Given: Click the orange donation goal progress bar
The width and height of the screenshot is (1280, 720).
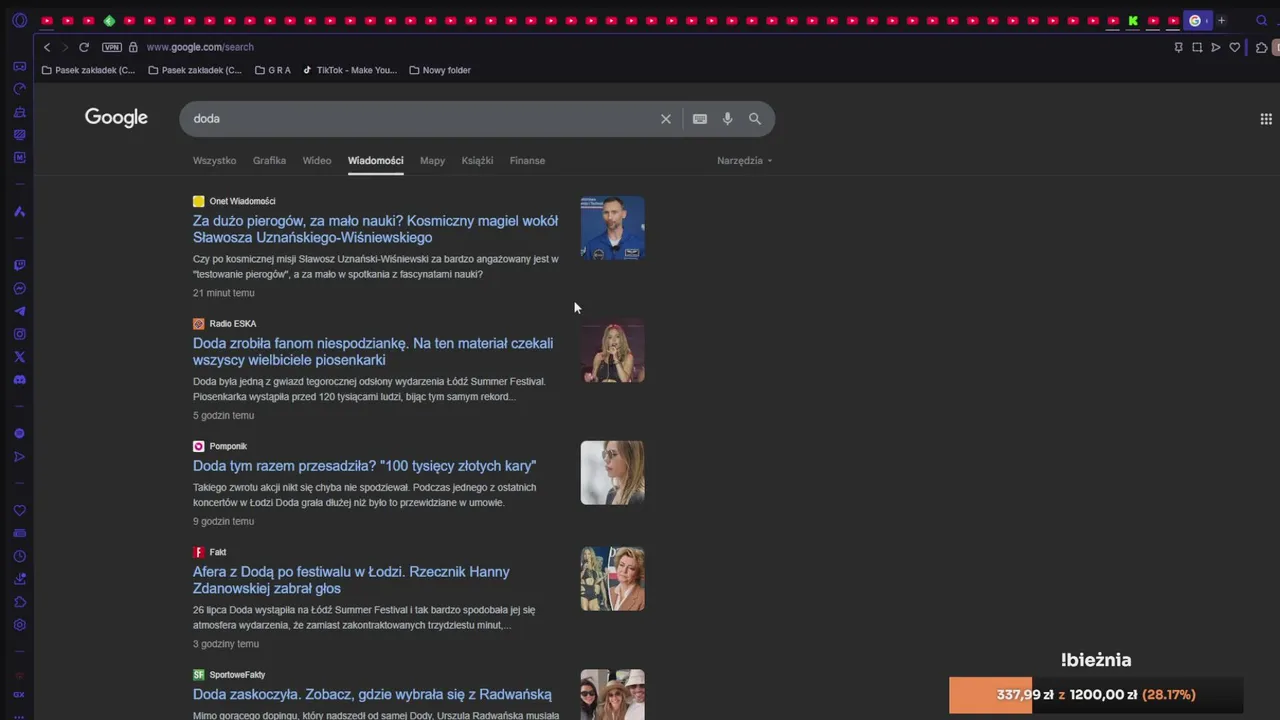Looking at the screenshot, I should coord(1096,695).
